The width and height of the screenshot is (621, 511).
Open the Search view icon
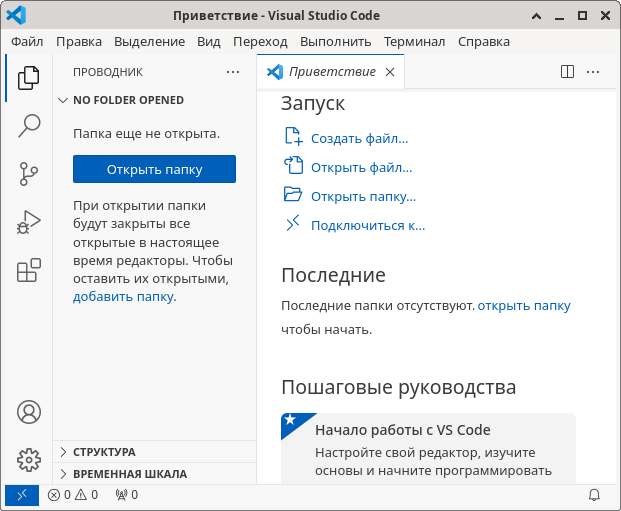point(28,125)
